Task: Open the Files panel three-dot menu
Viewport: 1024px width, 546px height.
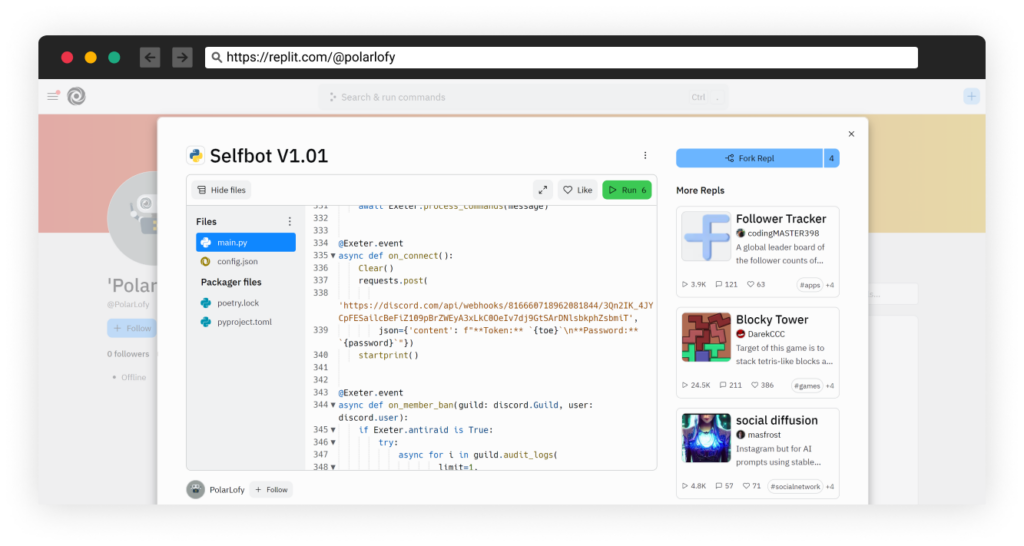Action: 290,221
